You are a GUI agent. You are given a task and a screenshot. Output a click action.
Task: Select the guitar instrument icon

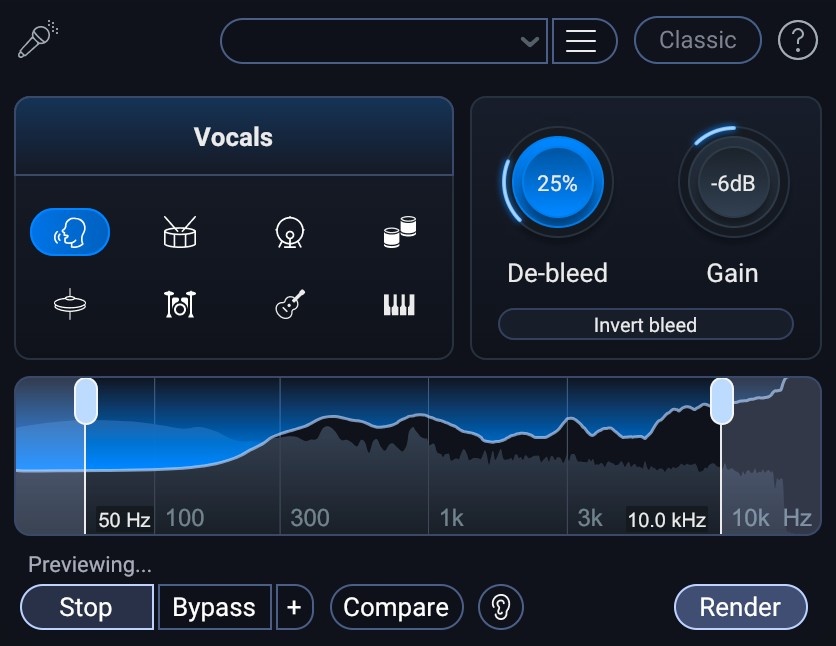coord(289,303)
